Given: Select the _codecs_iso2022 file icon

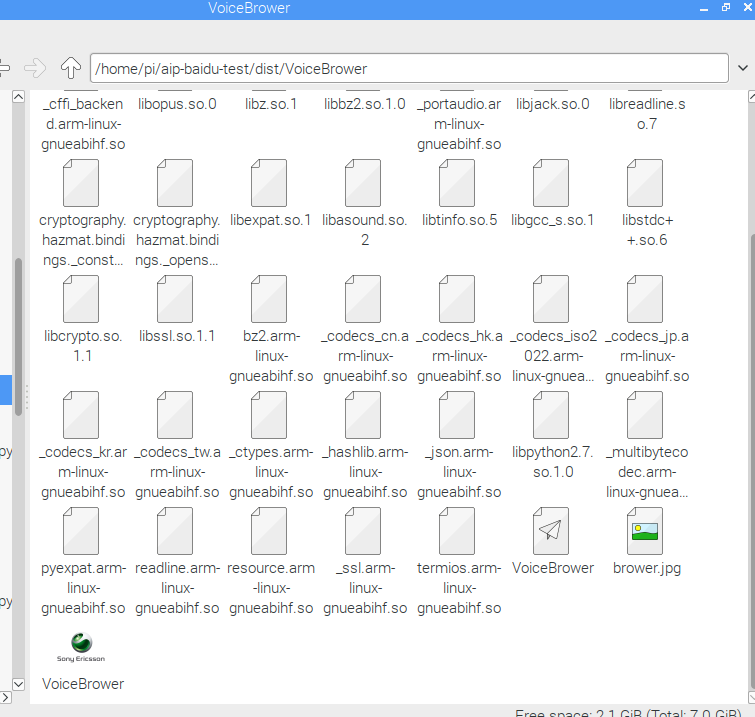Looking at the screenshot, I should pyautogui.click(x=551, y=300).
